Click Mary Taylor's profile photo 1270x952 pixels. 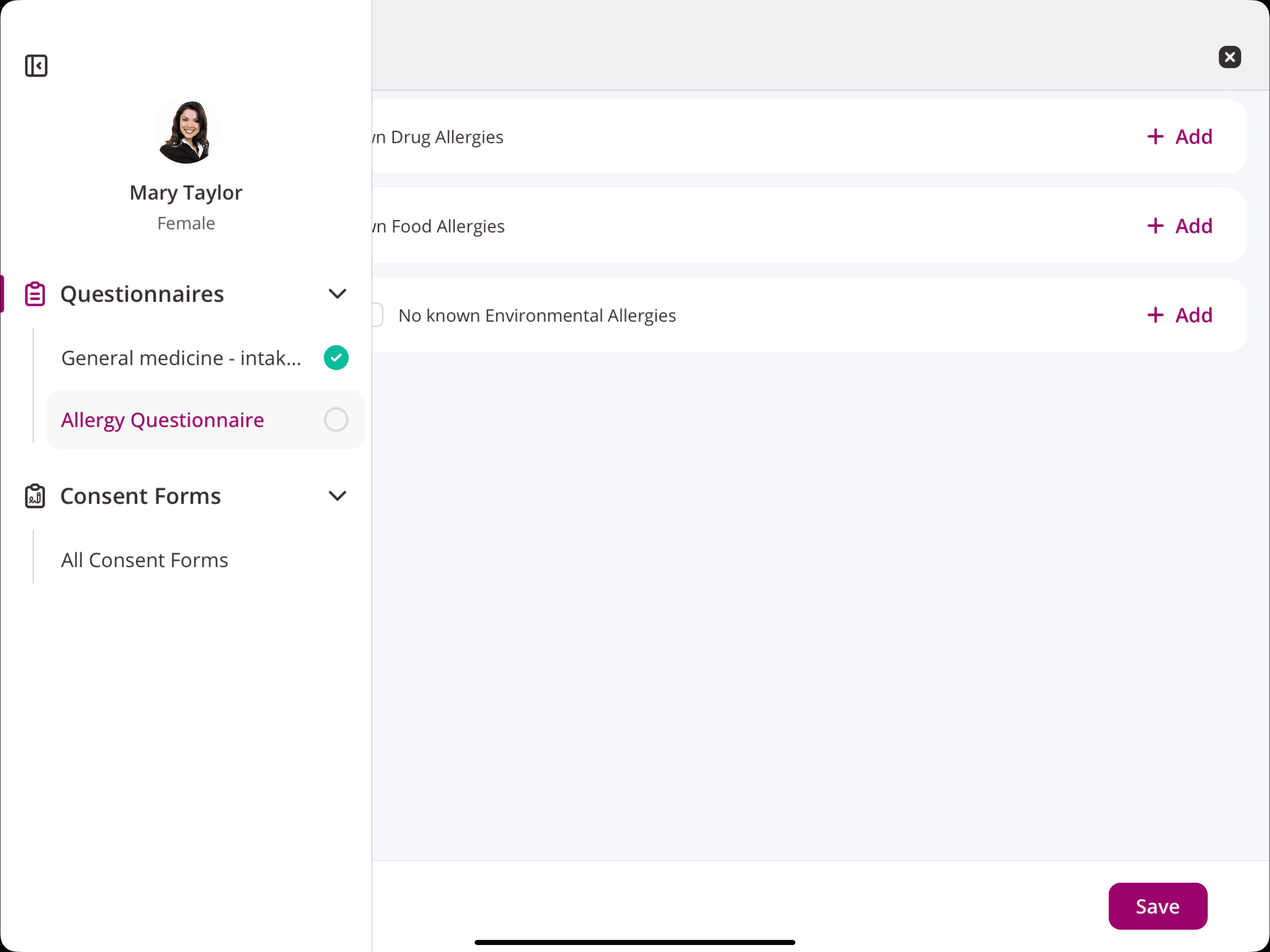(186, 132)
